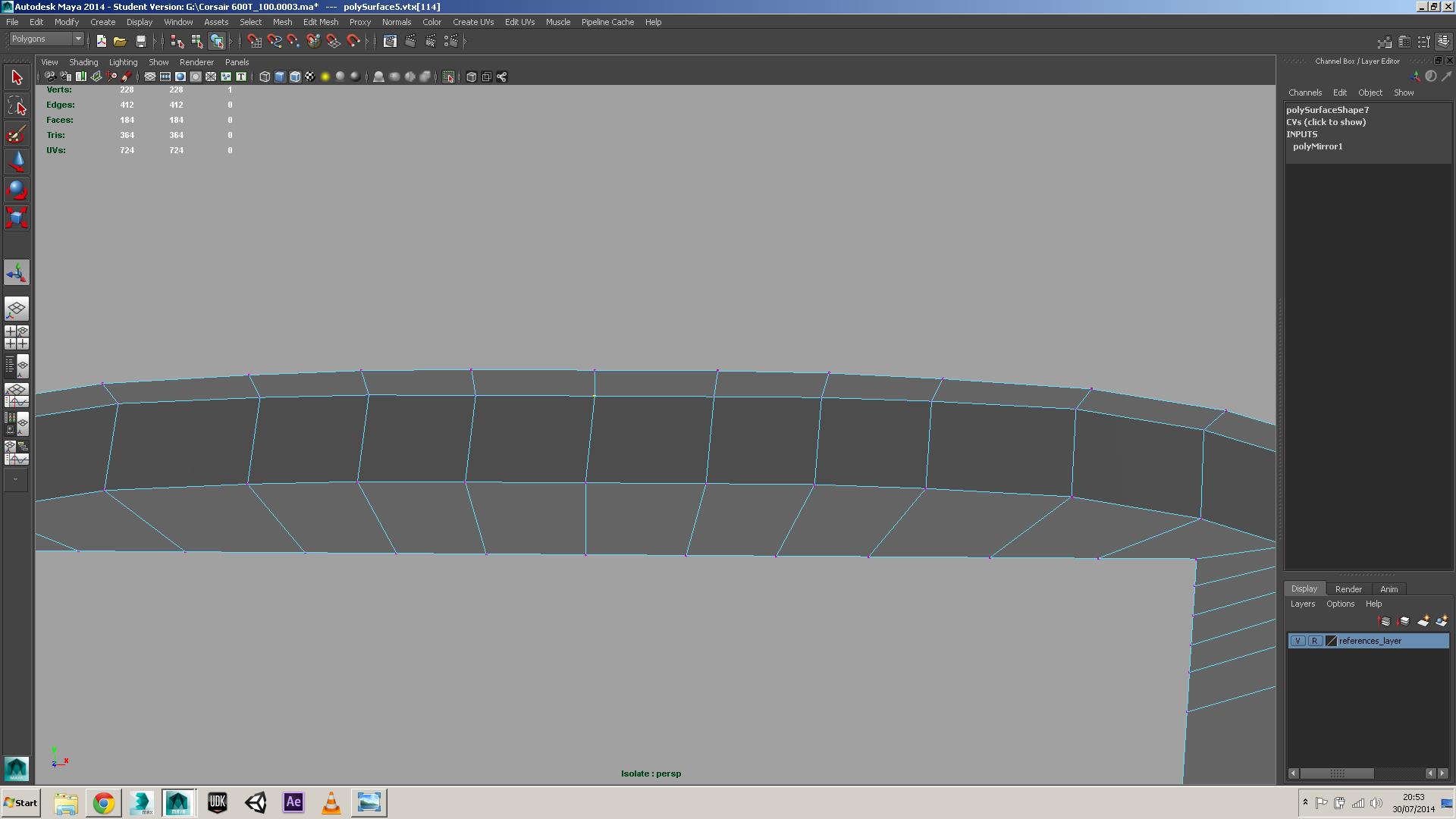Toggle R display type of references_layer
Viewport: 1456px width, 819px height.
1314,642
